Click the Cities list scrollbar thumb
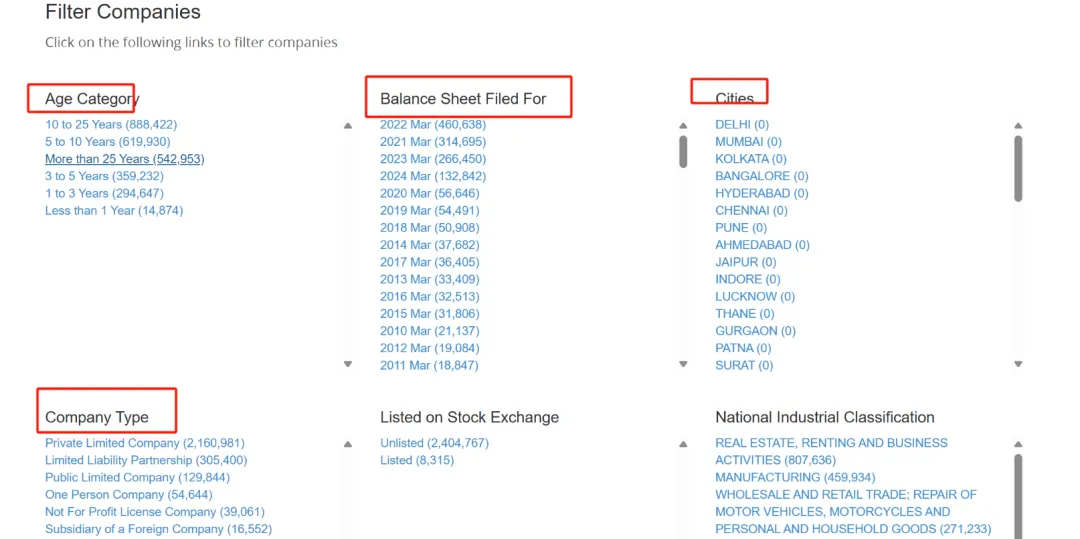 pos(1018,168)
